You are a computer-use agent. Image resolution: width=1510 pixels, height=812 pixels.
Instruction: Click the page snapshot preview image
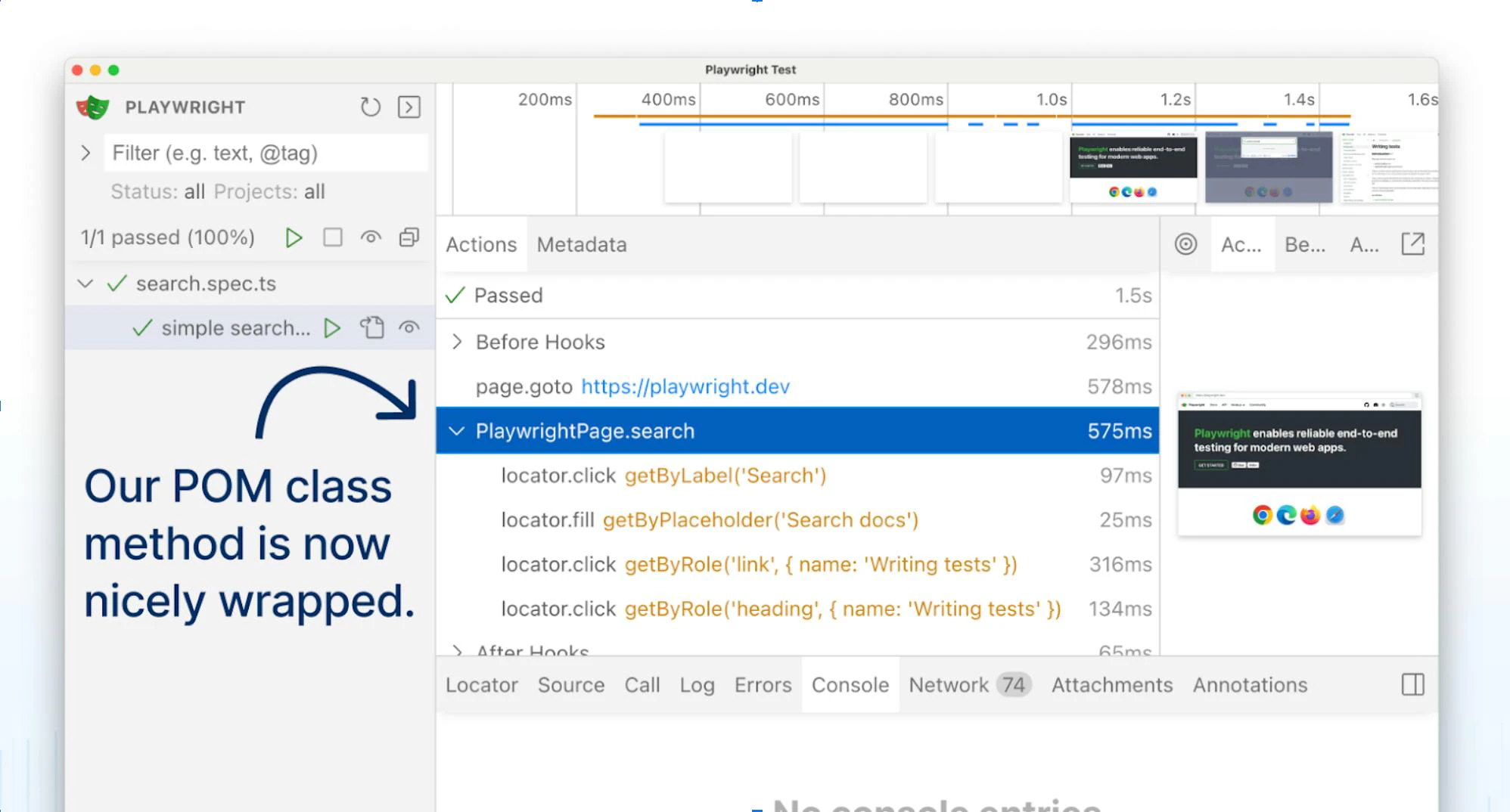pyautogui.click(x=1299, y=463)
